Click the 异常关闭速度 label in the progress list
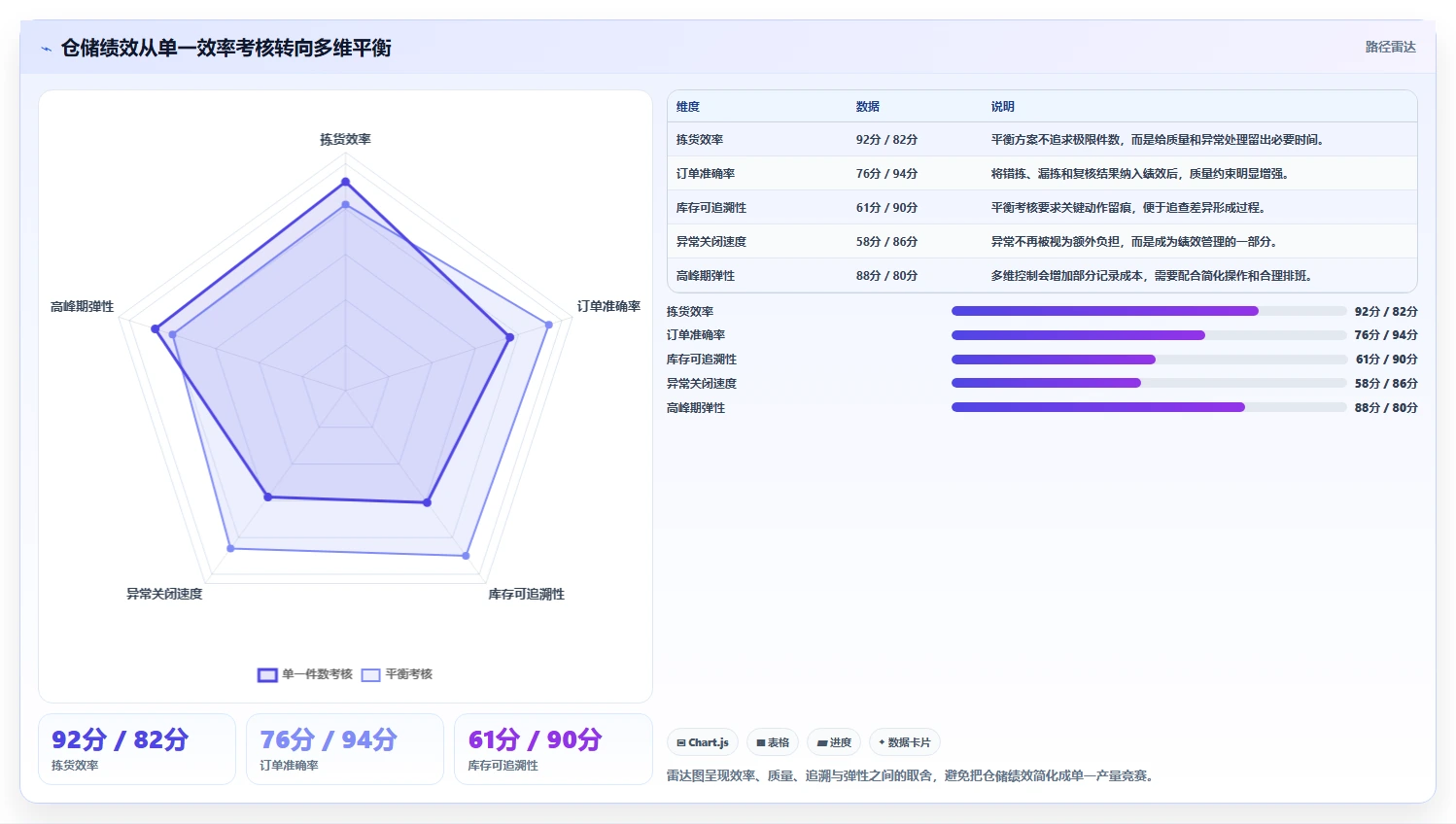The width and height of the screenshot is (1456, 824). click(702, 384)
